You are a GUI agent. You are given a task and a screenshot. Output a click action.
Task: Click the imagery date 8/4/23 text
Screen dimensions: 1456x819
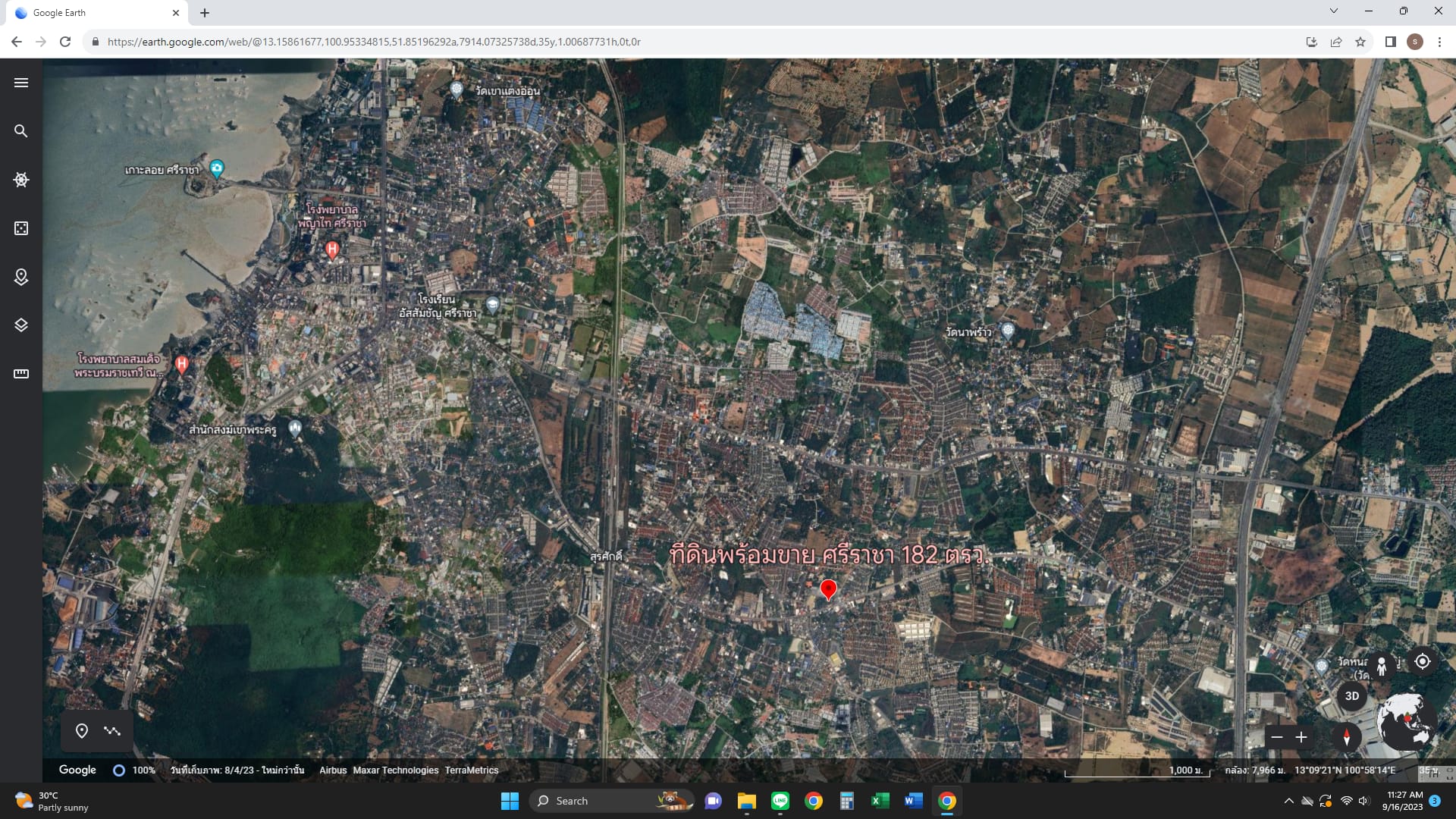(237, 770)
